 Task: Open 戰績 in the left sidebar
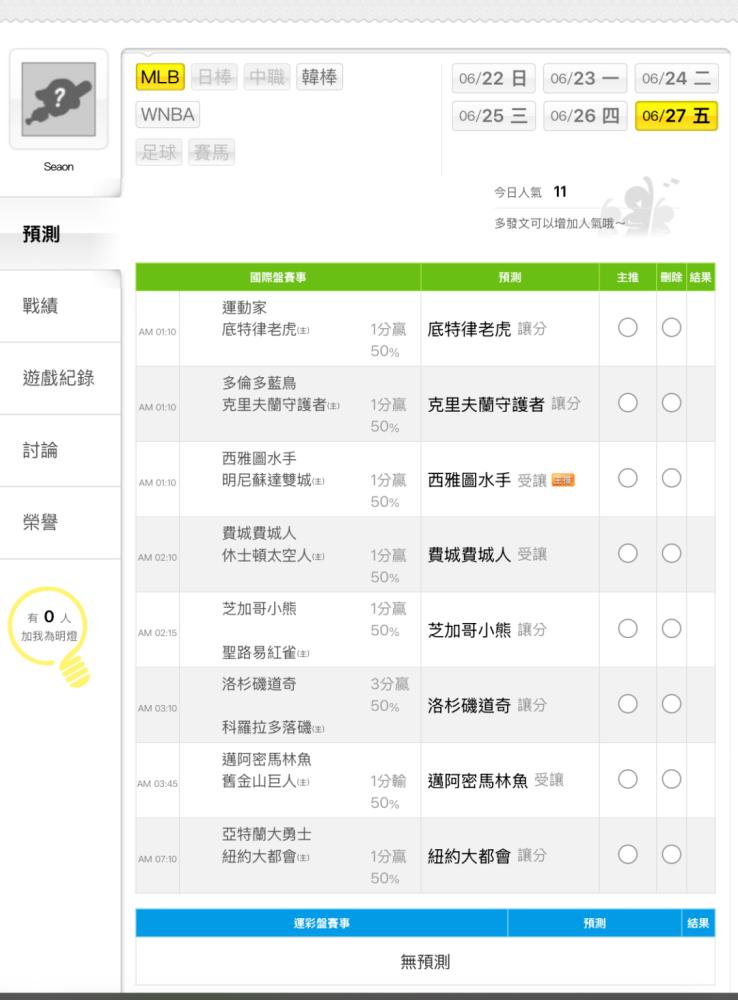40,305
